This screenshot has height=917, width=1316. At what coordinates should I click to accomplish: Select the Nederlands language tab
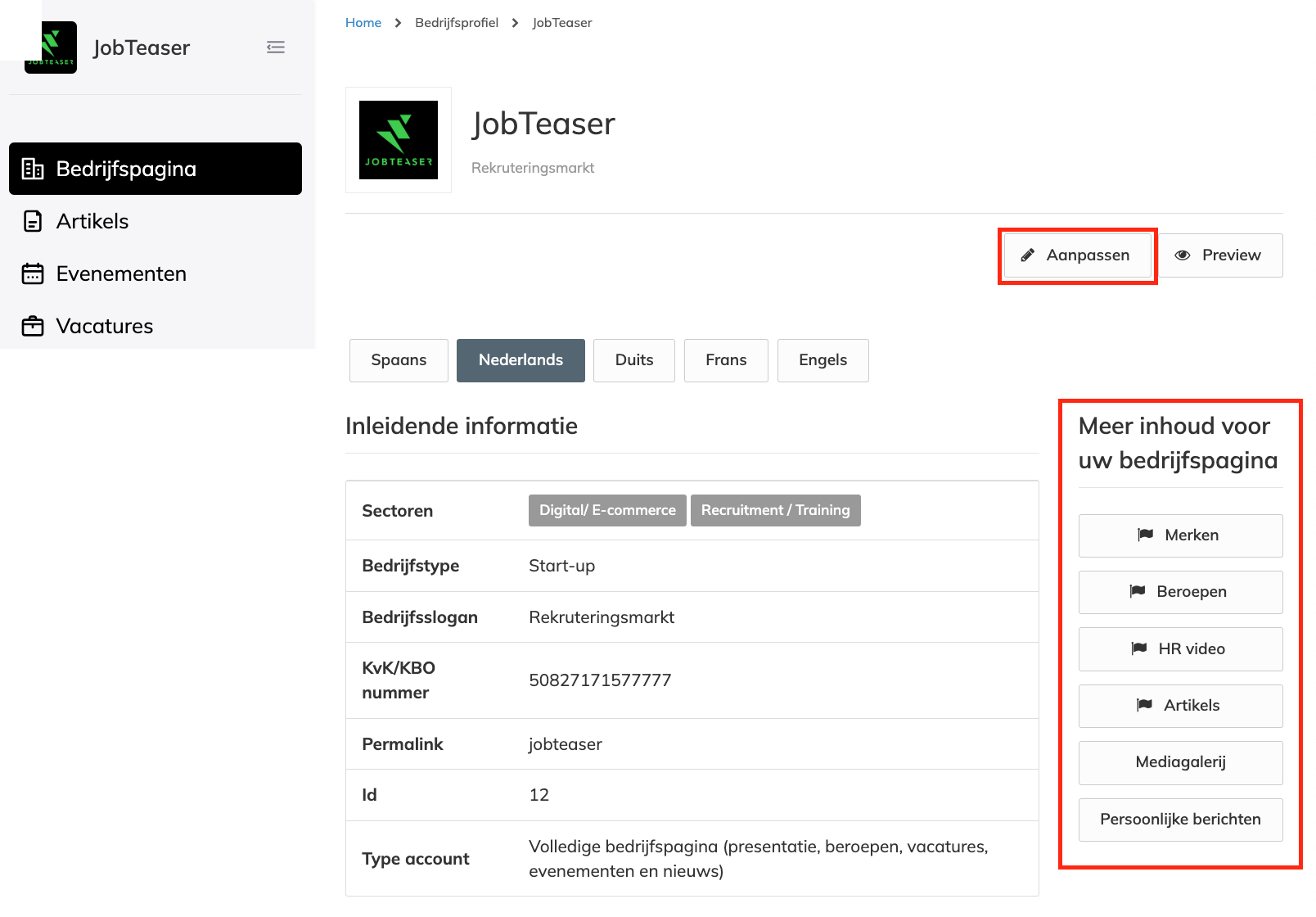coord(521,360)
